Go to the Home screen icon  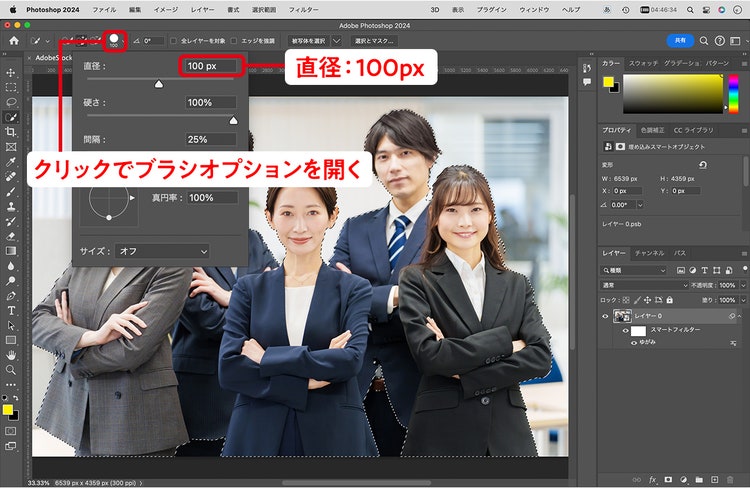coord(14,41)
